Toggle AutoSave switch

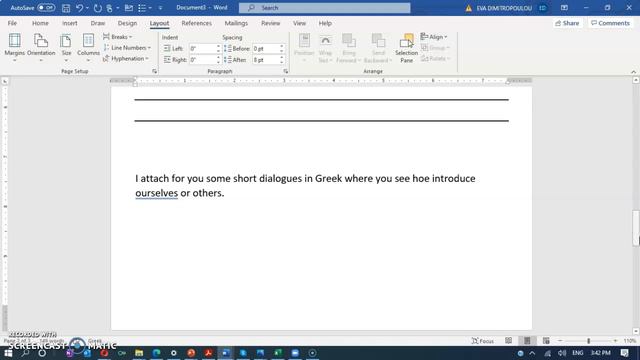coord(46,8)
